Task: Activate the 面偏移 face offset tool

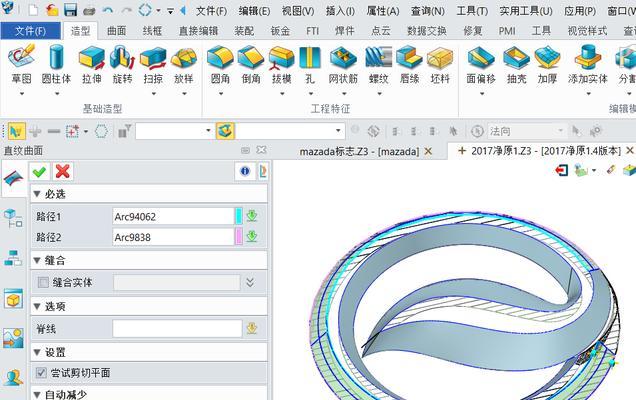Action: 481,65
